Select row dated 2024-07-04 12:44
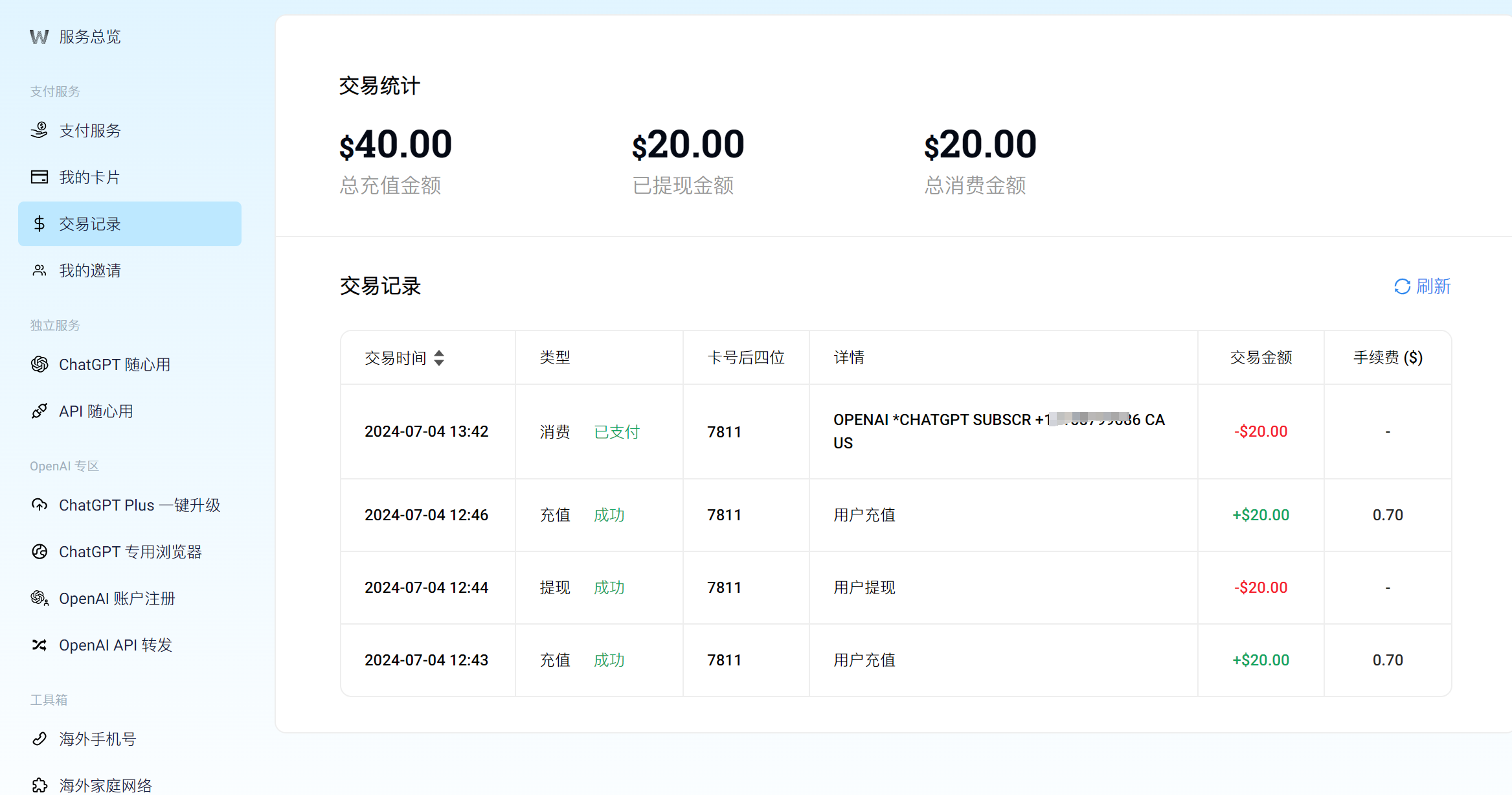Image resolution: width=1512 pixels, height=795 pixels. click(x=896, y=588)
